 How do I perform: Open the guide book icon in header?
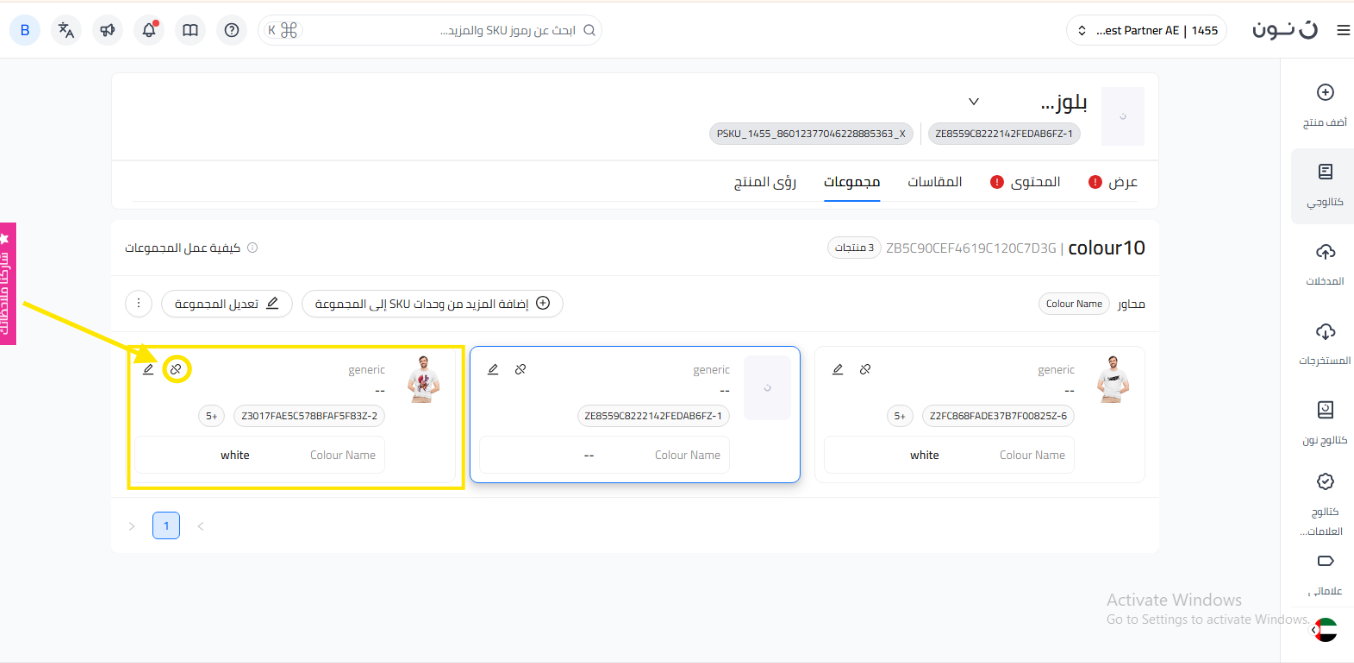tap(190, 30)
